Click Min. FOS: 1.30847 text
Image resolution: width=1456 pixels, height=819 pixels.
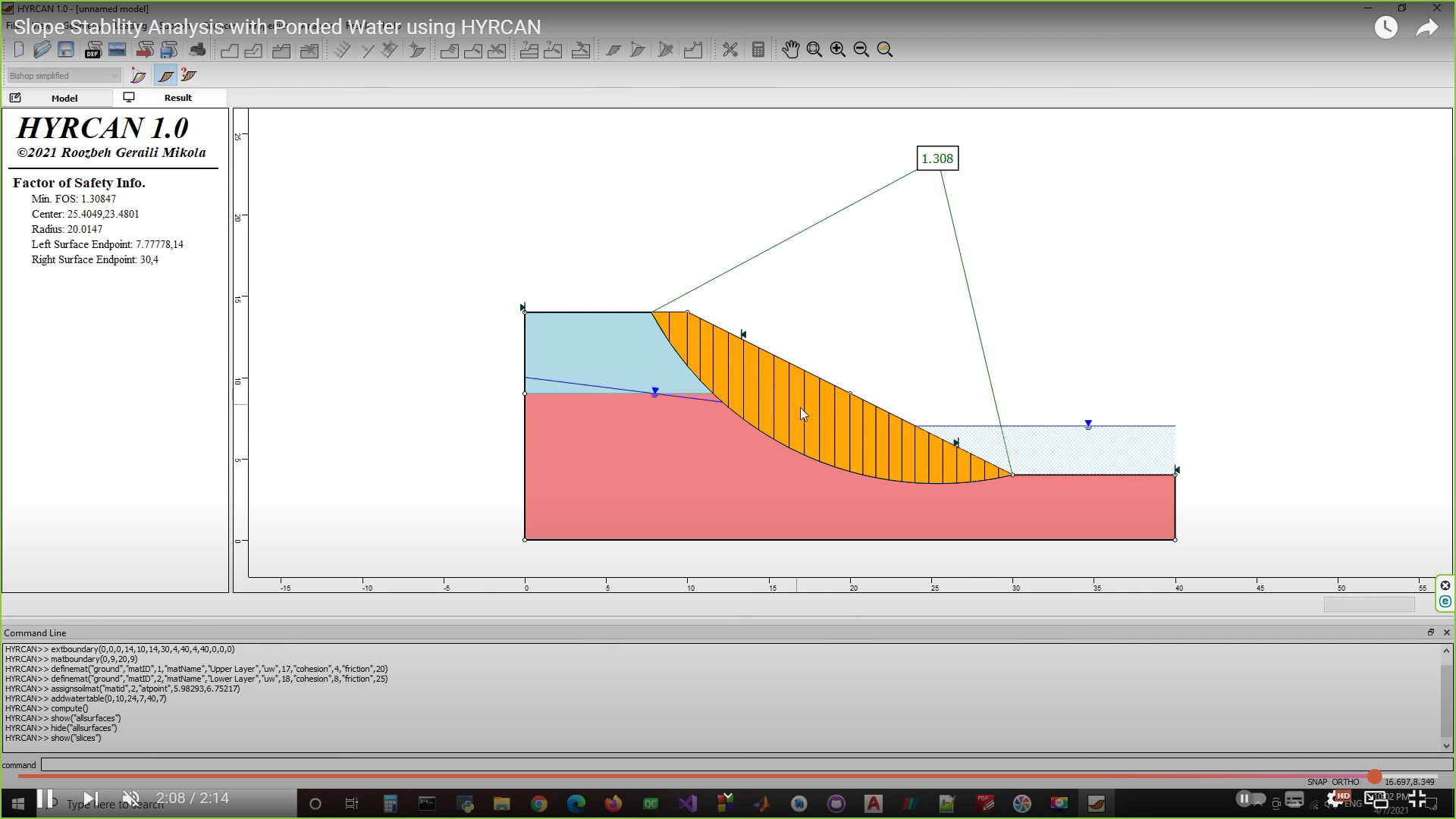[x=74, y=199]
